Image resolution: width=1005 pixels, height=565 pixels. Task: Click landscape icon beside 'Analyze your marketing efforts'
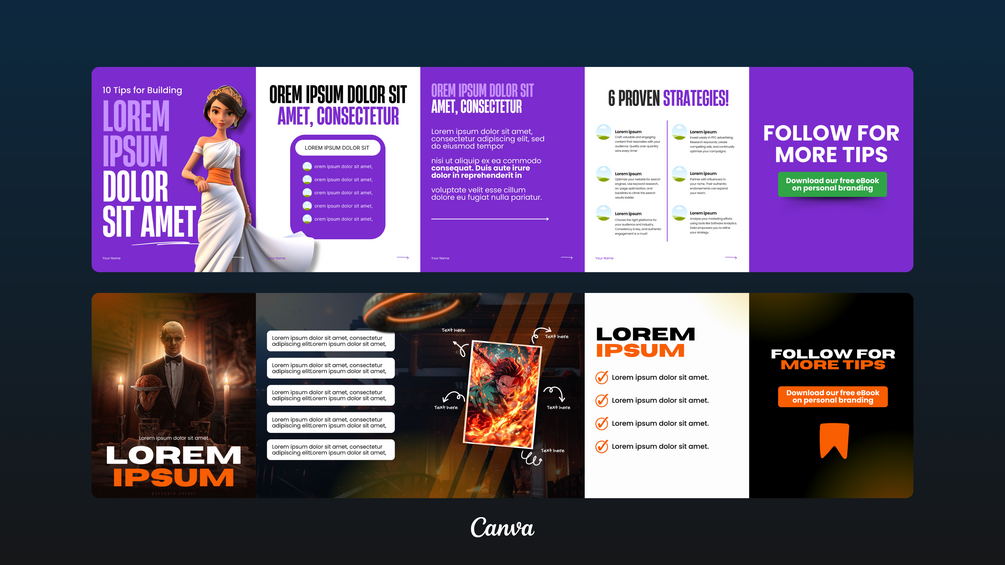[679, 213]
